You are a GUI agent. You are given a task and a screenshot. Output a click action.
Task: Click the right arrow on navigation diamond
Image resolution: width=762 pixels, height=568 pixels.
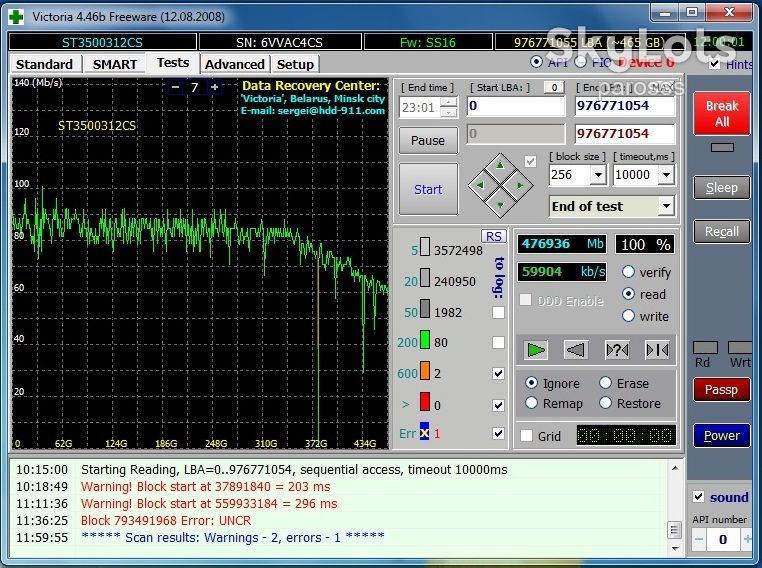[520, 185]
